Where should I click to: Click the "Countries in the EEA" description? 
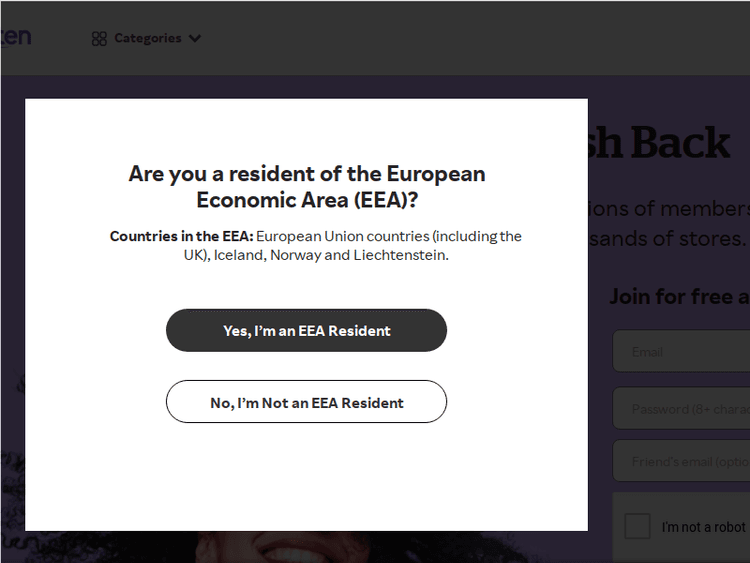[x=315, y=245]
